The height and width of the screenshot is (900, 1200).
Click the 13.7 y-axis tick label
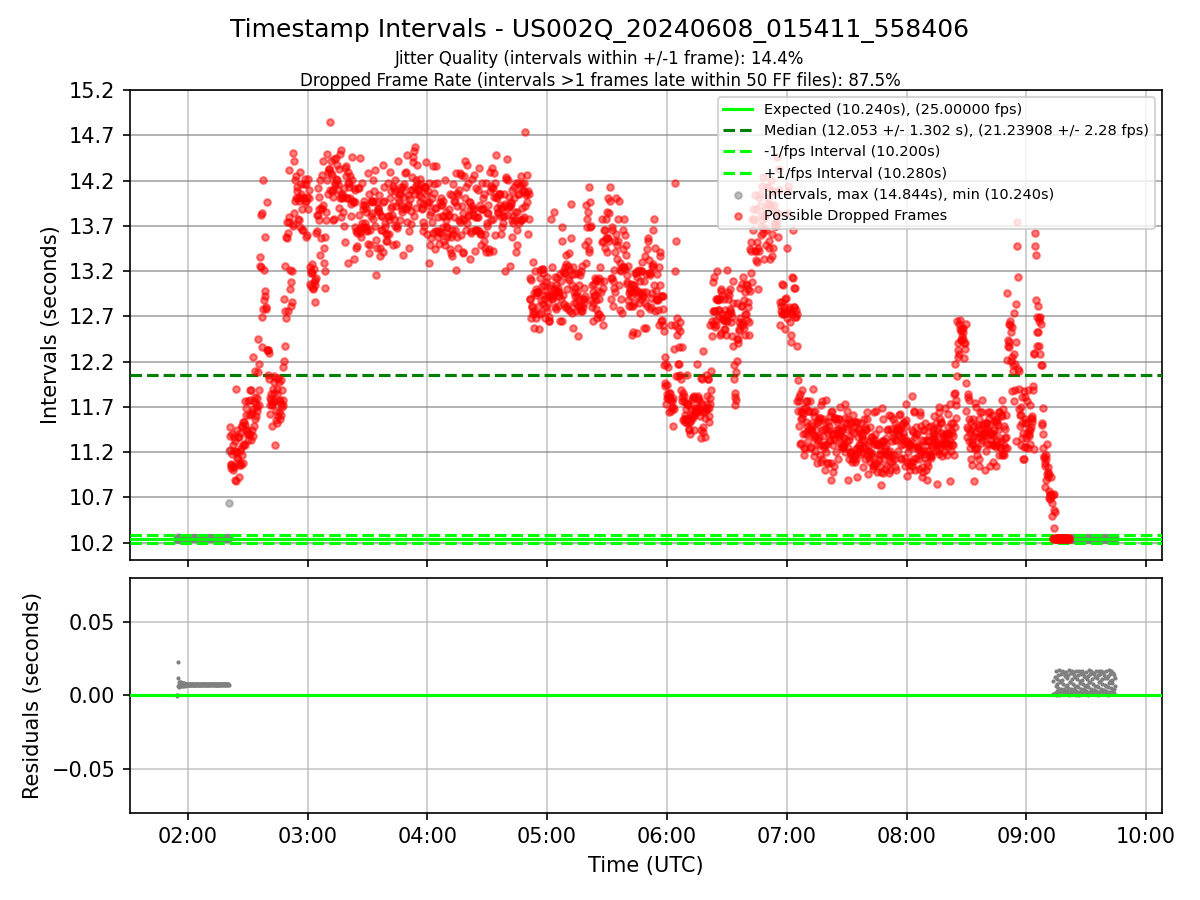coord(94,226)
